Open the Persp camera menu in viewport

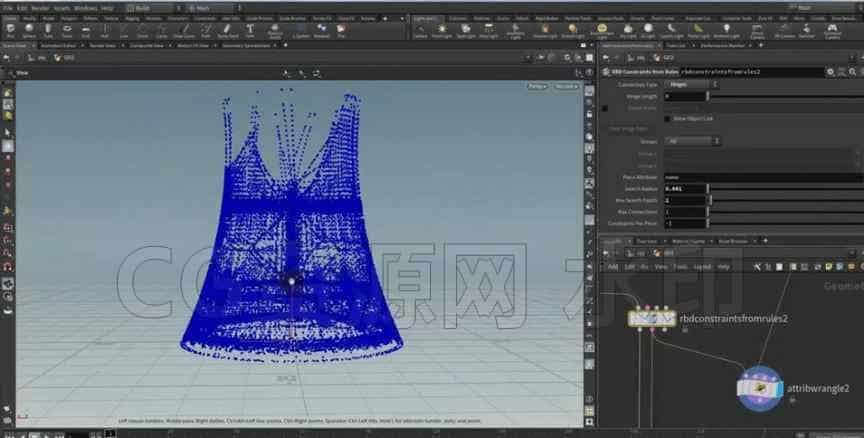point(537,86)
